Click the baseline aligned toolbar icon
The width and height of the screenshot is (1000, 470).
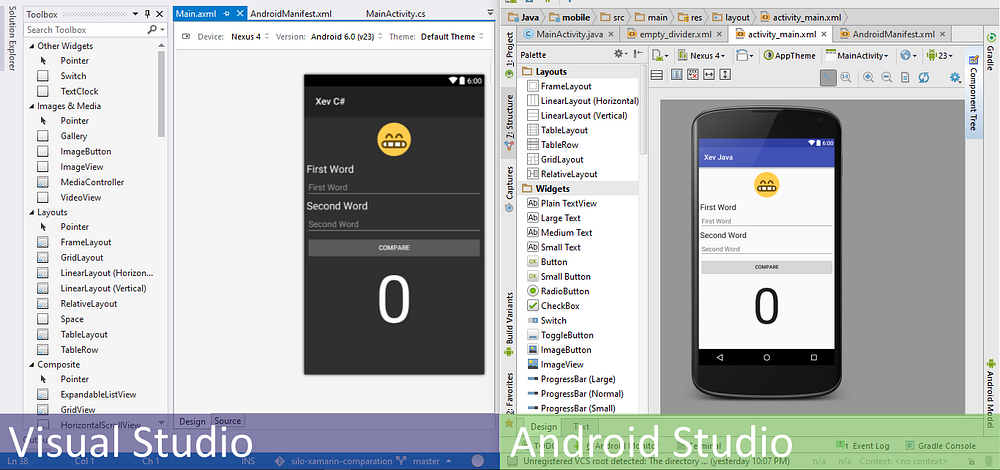click(x=693, y=75)
